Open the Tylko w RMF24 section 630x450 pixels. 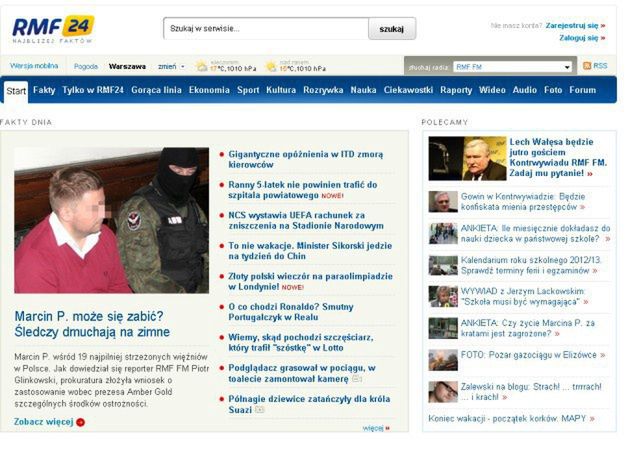click(93, 90)
